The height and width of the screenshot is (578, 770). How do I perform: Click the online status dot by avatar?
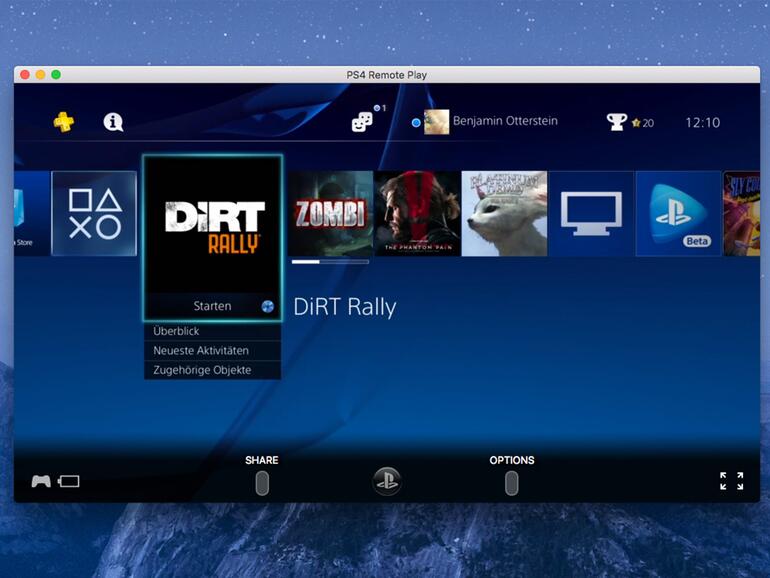(416, 123)
